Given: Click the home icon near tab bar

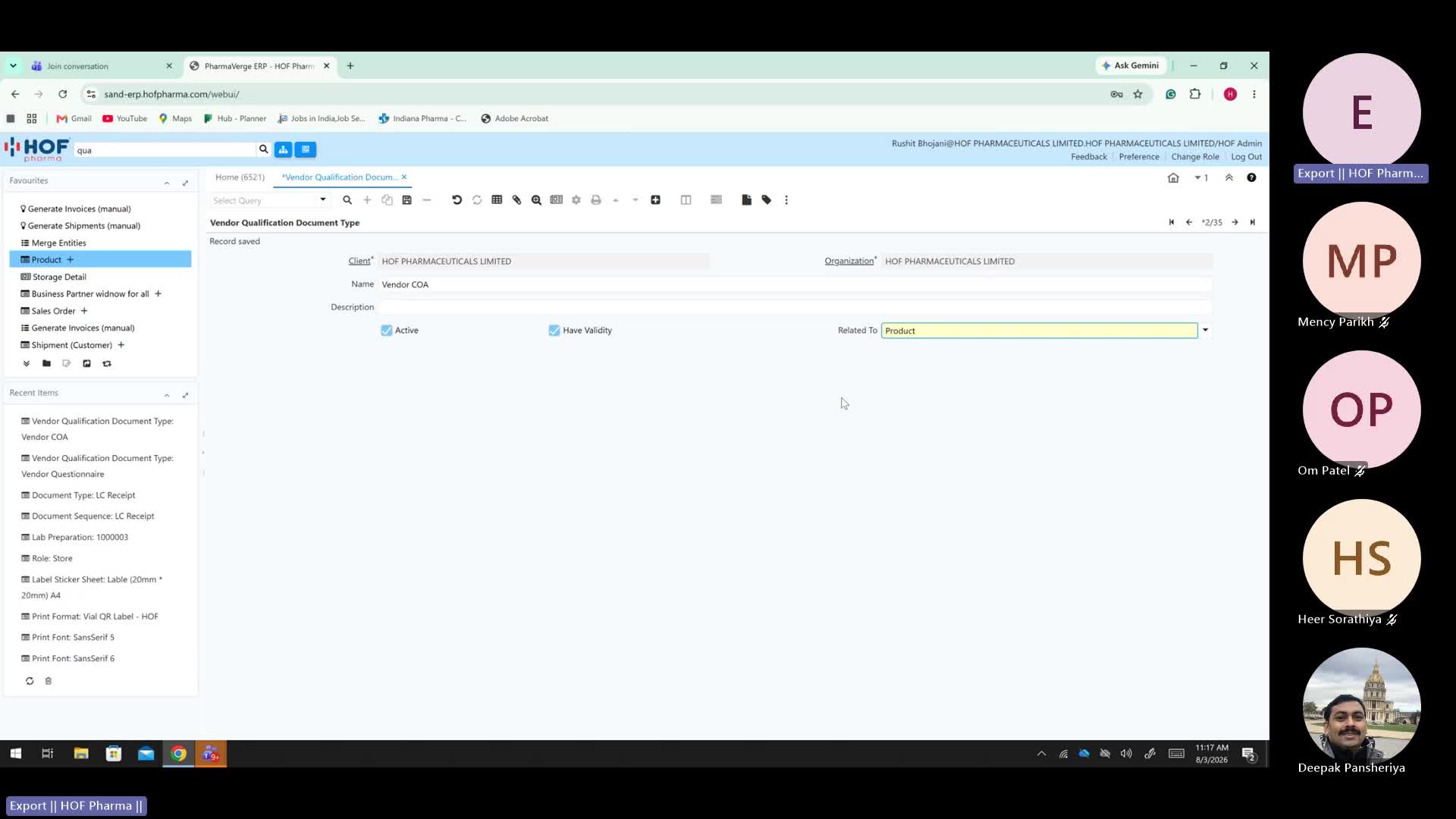Looking at the screenshot, I should (1173, 177).
